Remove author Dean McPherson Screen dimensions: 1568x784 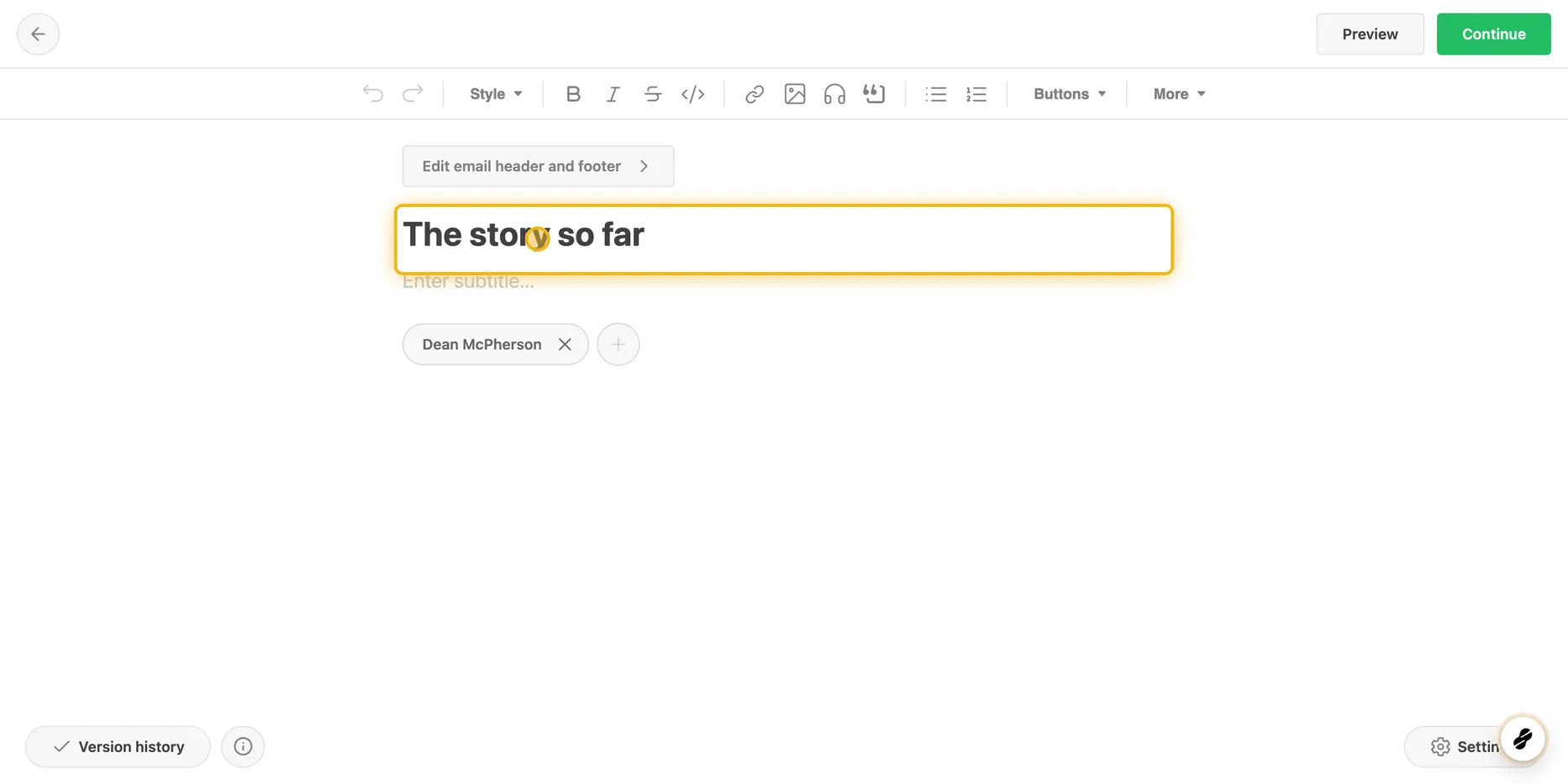[565, 345]
